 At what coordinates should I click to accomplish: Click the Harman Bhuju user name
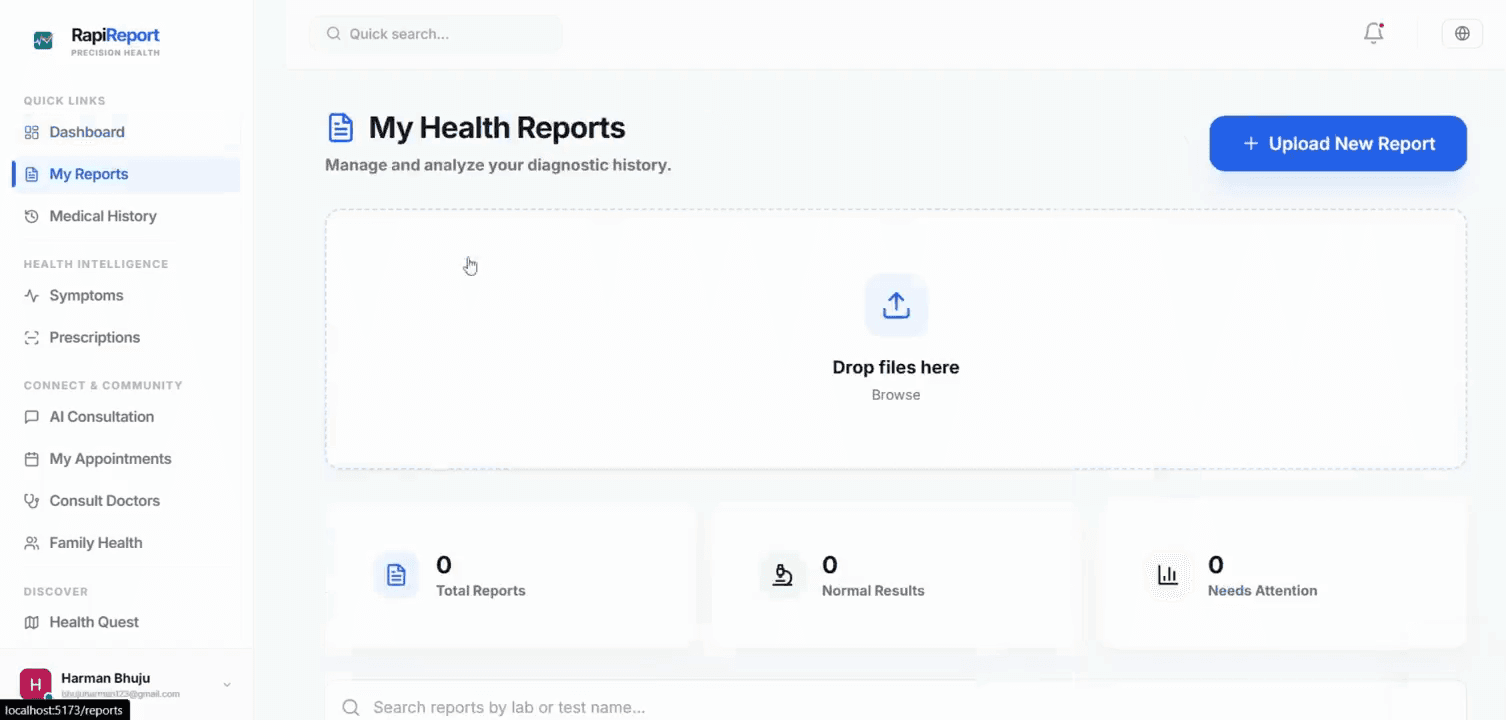106,678
